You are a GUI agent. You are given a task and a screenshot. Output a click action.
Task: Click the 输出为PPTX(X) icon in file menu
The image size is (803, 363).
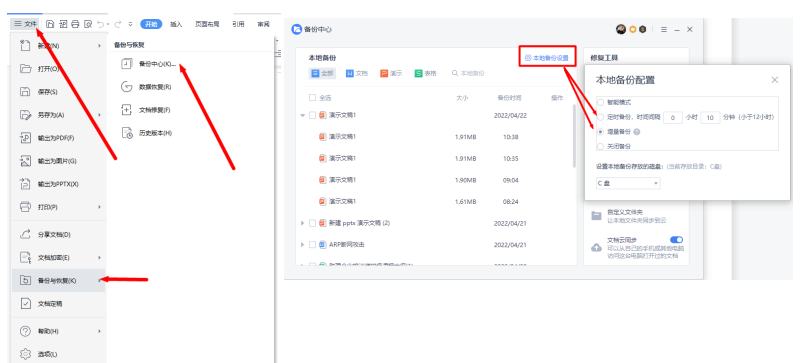click(25, 184)
